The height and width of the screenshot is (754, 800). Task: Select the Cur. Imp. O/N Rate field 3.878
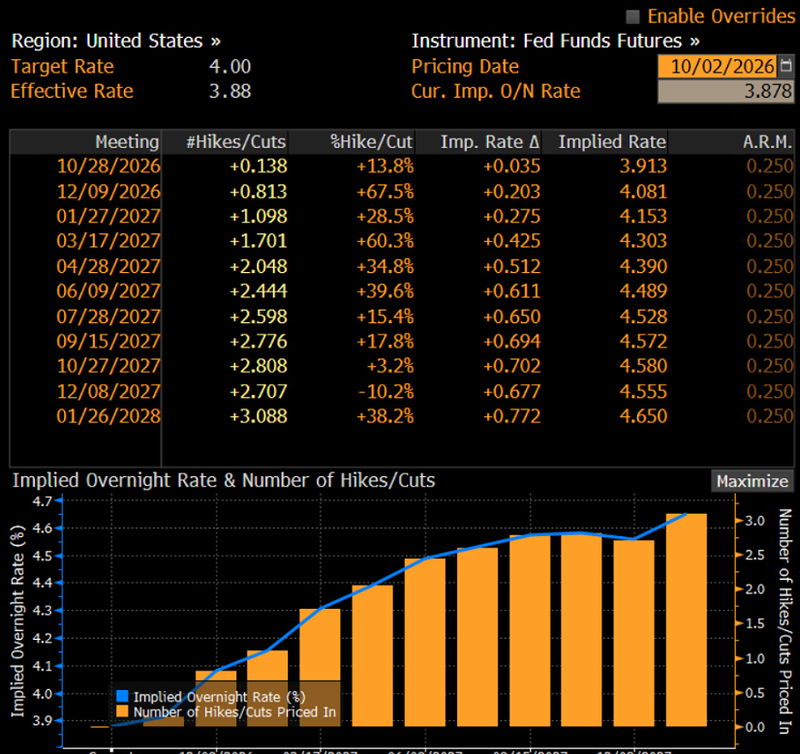(726, 91)
